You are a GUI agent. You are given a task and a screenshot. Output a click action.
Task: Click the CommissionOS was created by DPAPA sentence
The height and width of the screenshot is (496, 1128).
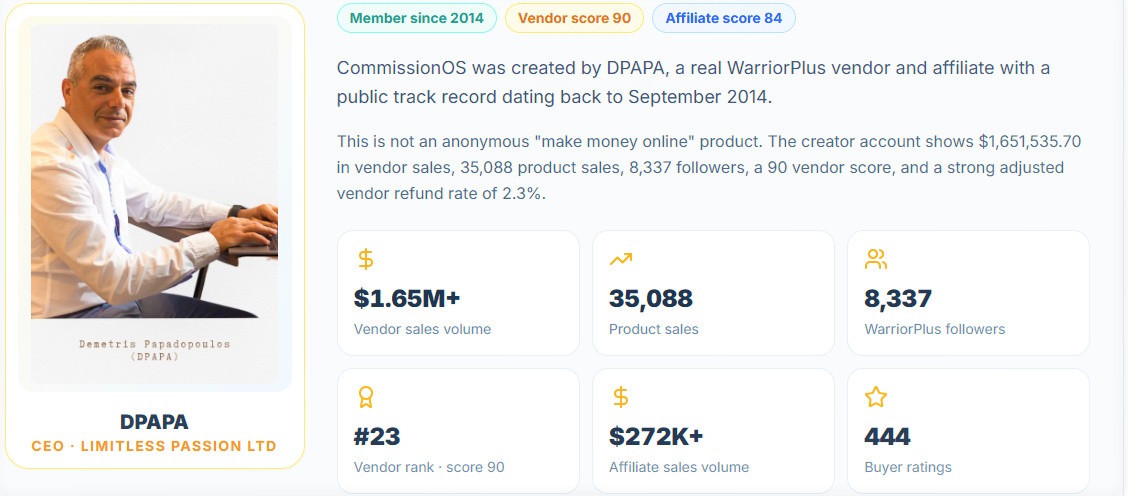coord(693,83)
